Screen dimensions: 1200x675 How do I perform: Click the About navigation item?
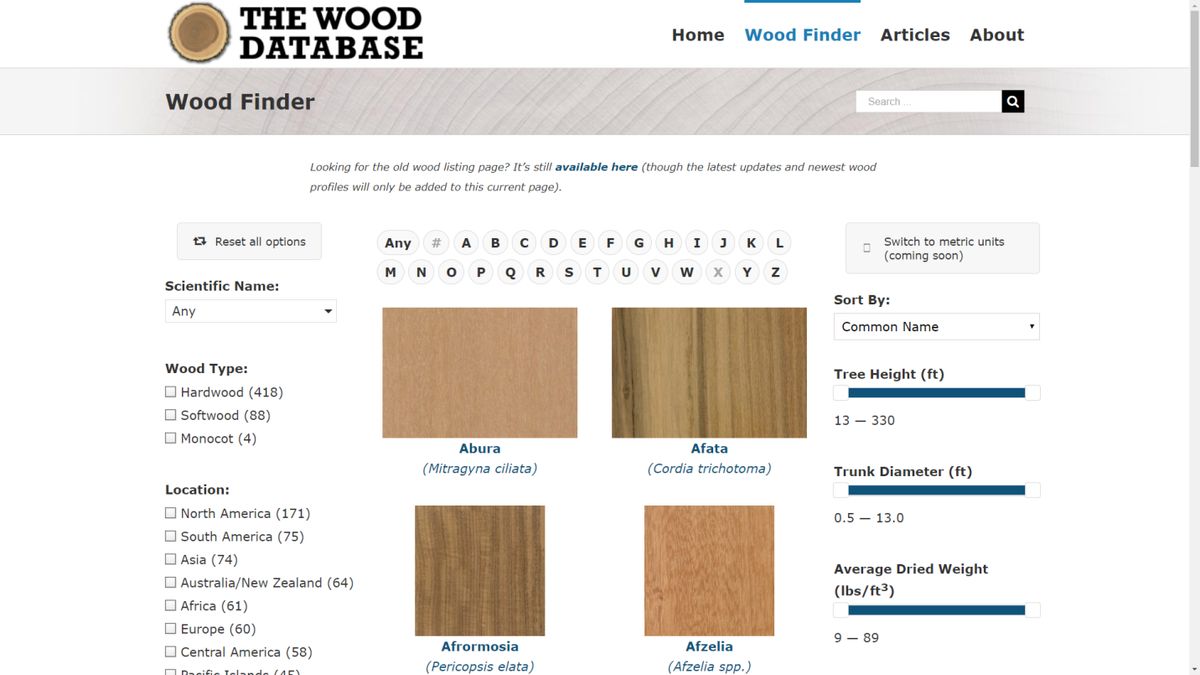tap(996, 34)
